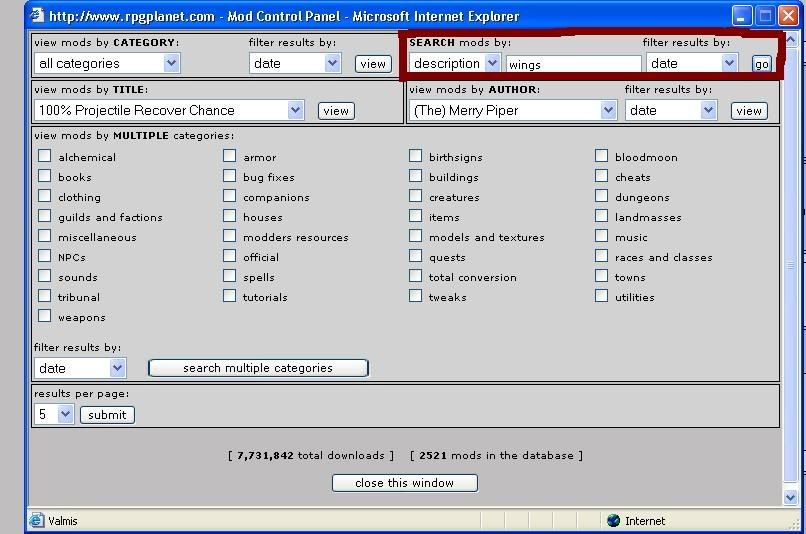This screenshot has height=534, width=806.
Task: Select models and textures checkbox
Action: (415, 236)
